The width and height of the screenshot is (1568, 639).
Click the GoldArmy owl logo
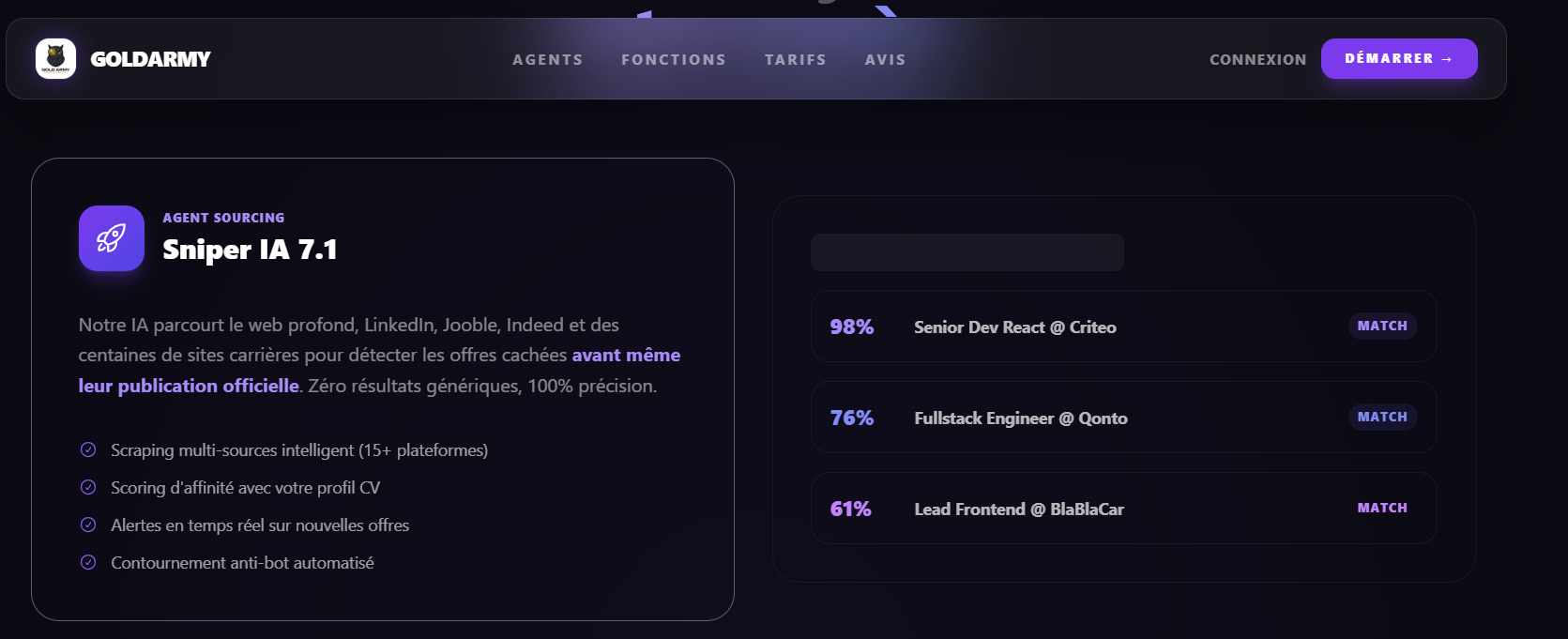(x=56, y=58)
